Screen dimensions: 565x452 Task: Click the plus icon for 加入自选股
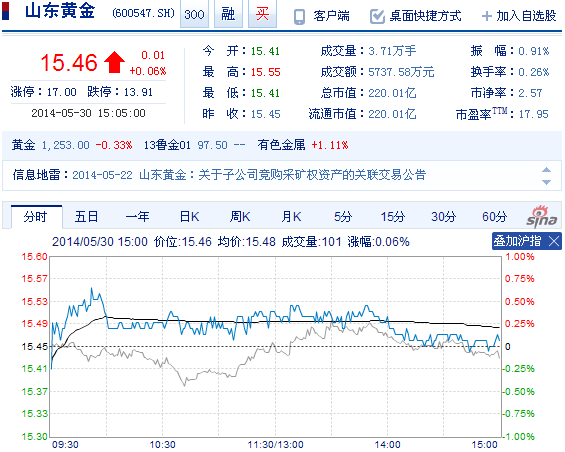pyautogui.click(x=486, y=16)
